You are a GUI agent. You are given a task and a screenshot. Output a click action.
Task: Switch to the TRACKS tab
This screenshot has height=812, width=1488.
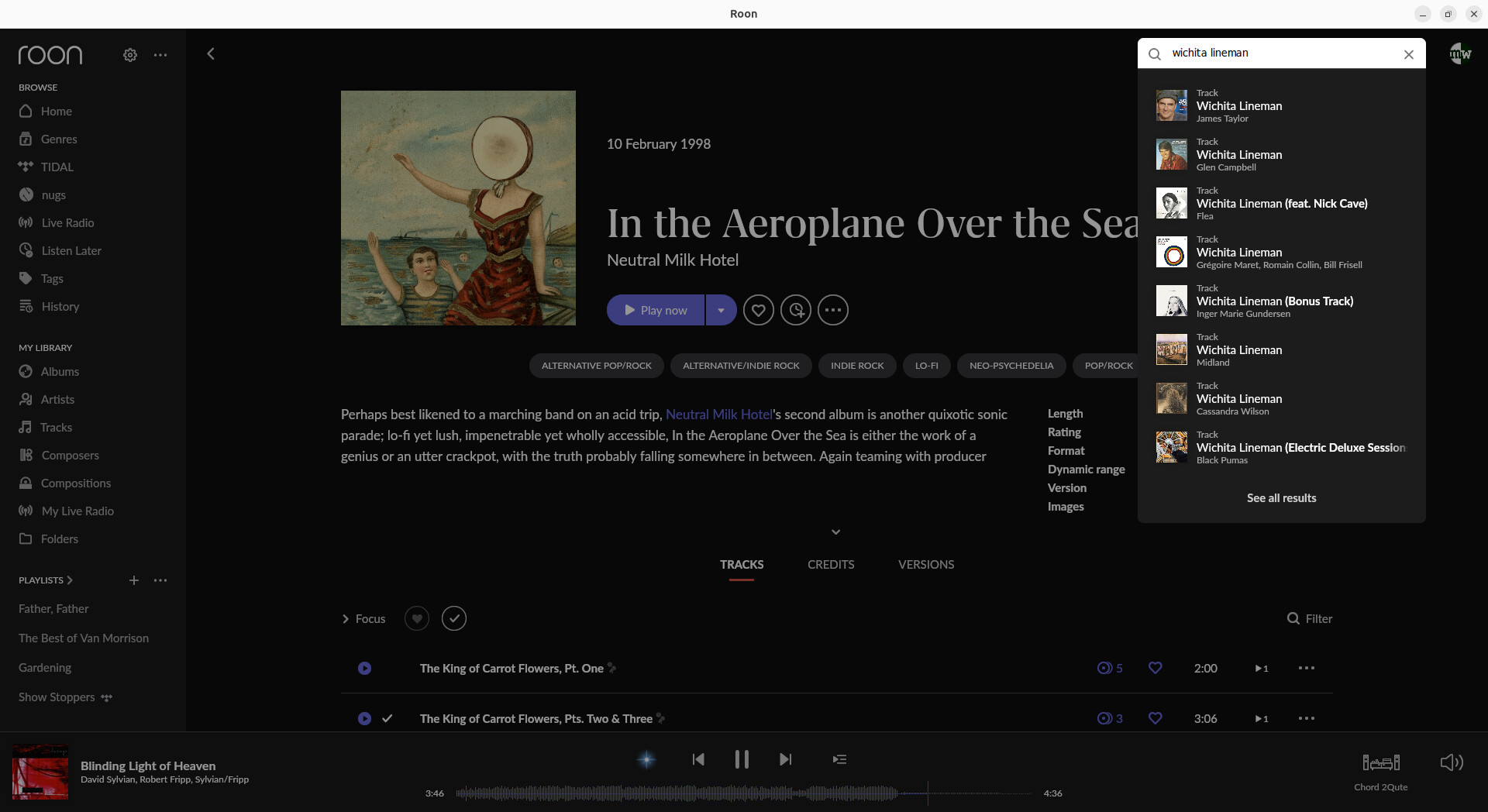[742, 564]
